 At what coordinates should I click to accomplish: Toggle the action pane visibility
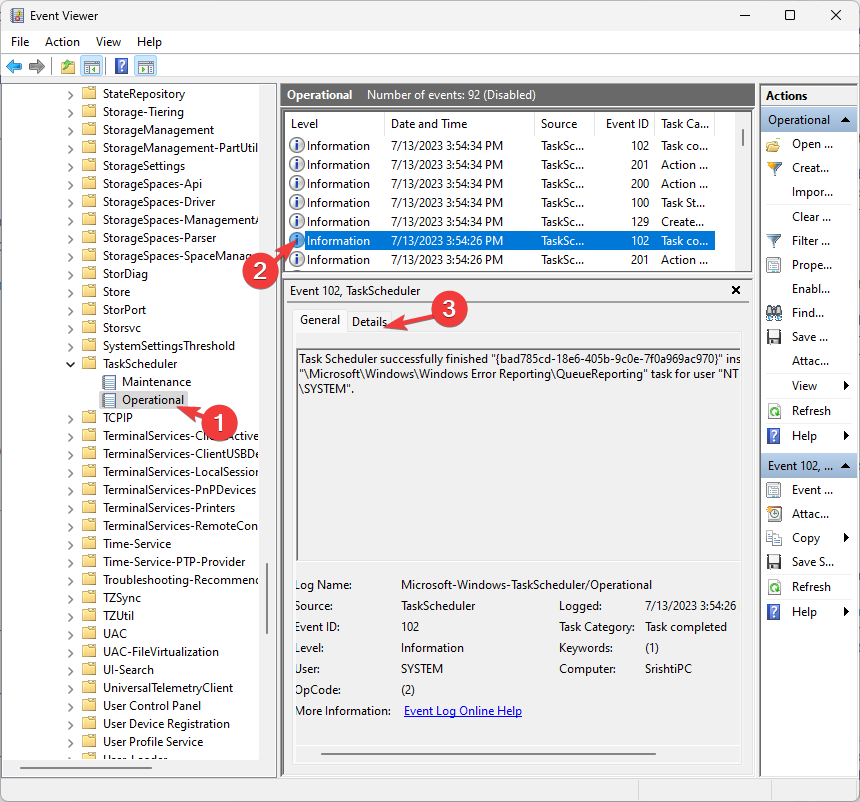[x=143, y=66]
